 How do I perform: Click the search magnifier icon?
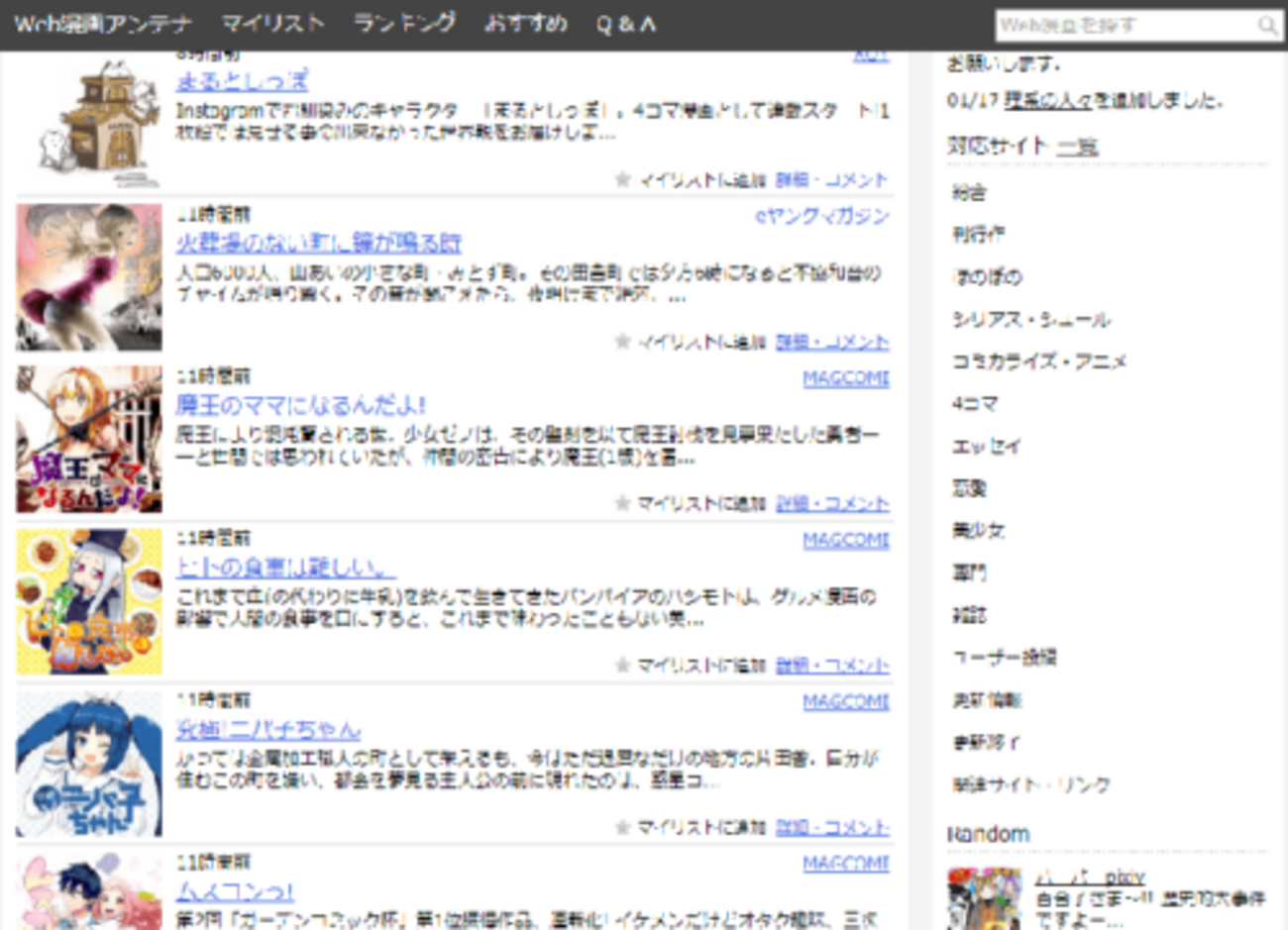click(1267, 26)
